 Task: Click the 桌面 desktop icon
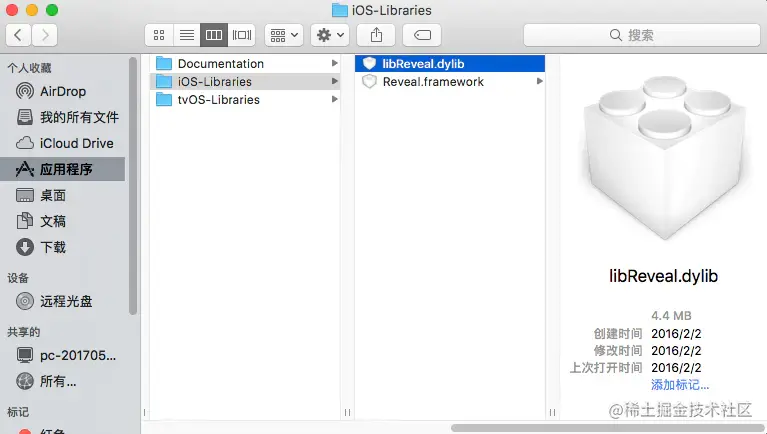[x=25, y=195]
